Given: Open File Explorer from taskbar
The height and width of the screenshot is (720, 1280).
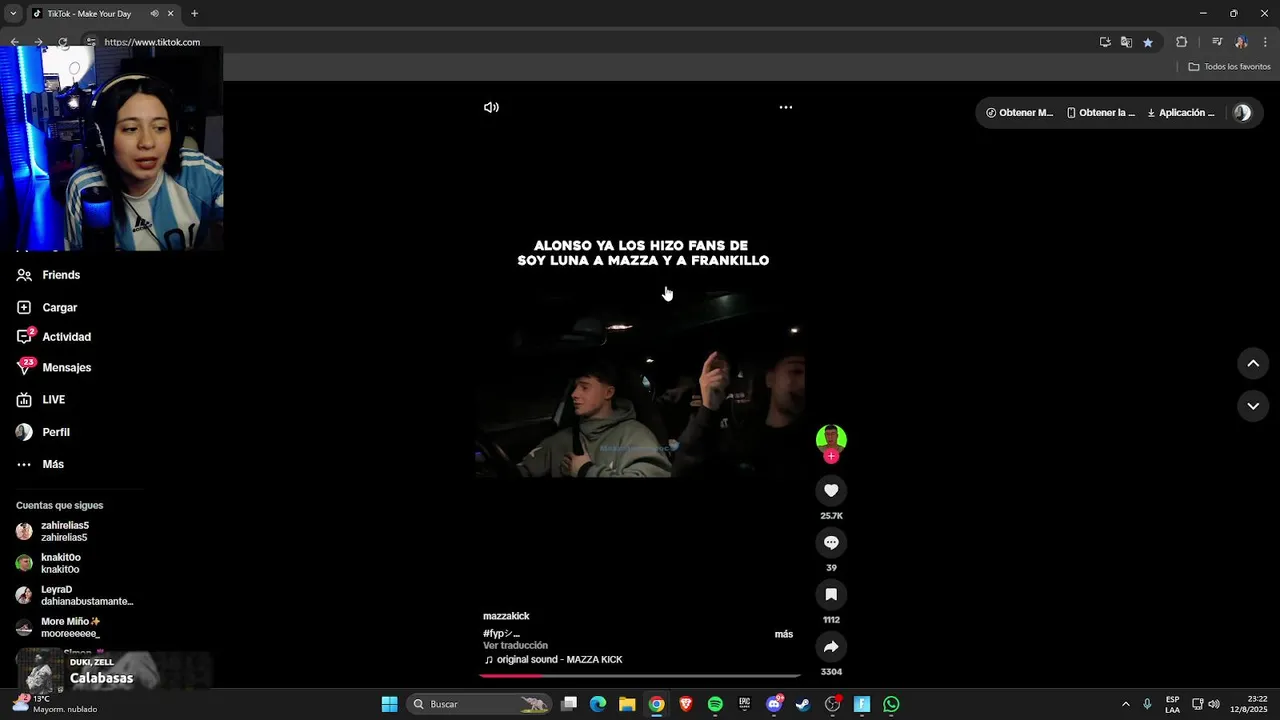Looking at the screenshot, I should point(627,704).
